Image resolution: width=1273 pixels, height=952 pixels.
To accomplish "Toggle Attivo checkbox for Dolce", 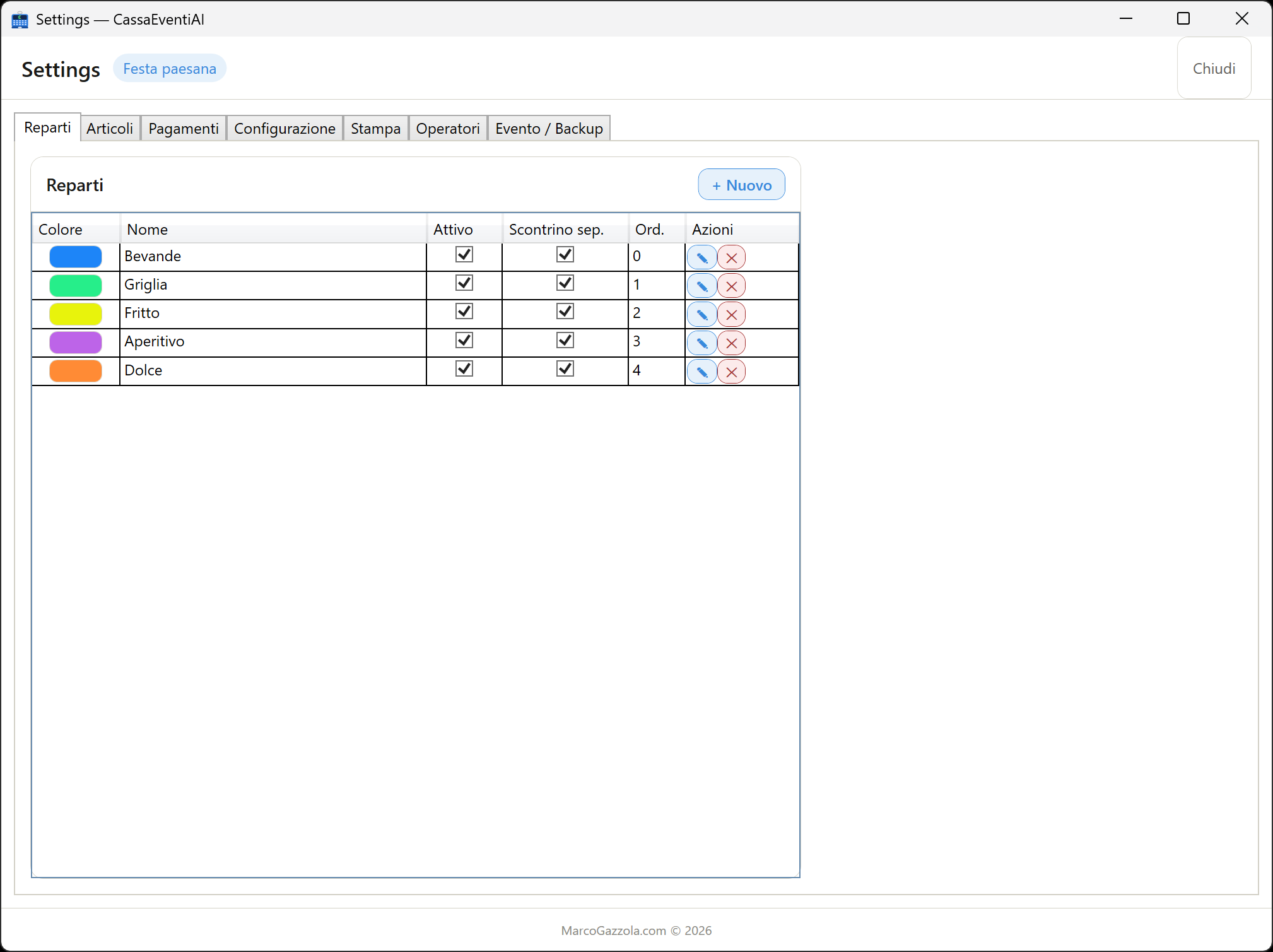I will click(x=464, y=368).
